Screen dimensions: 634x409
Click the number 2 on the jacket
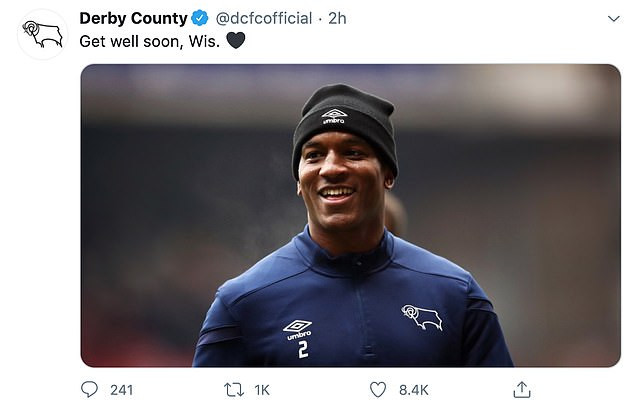[x=303, y=350]
